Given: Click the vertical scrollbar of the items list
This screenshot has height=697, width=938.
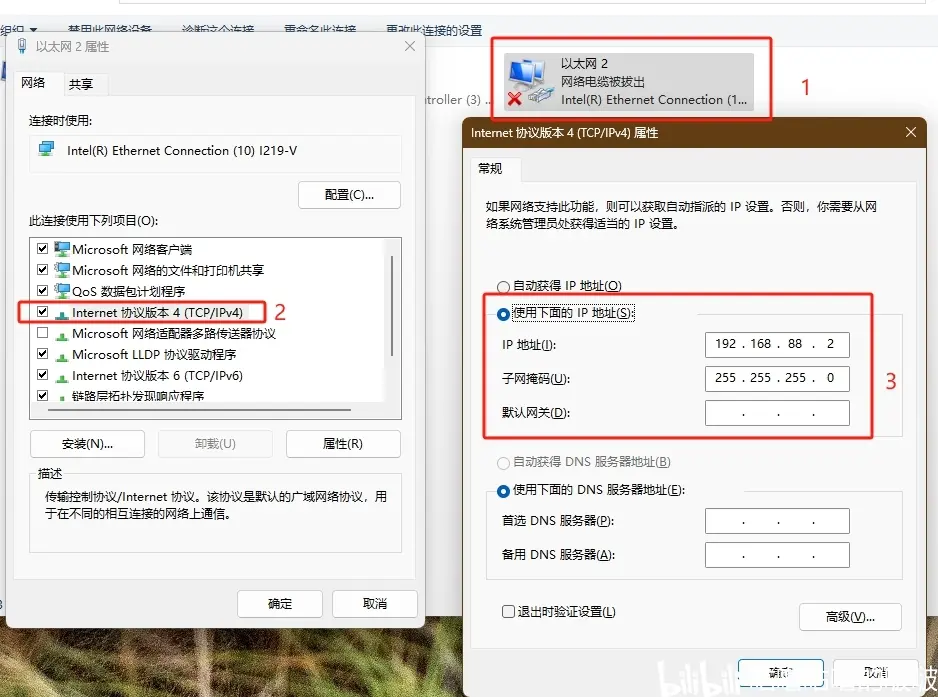Looking at the screenshot, I should [392, 305].
